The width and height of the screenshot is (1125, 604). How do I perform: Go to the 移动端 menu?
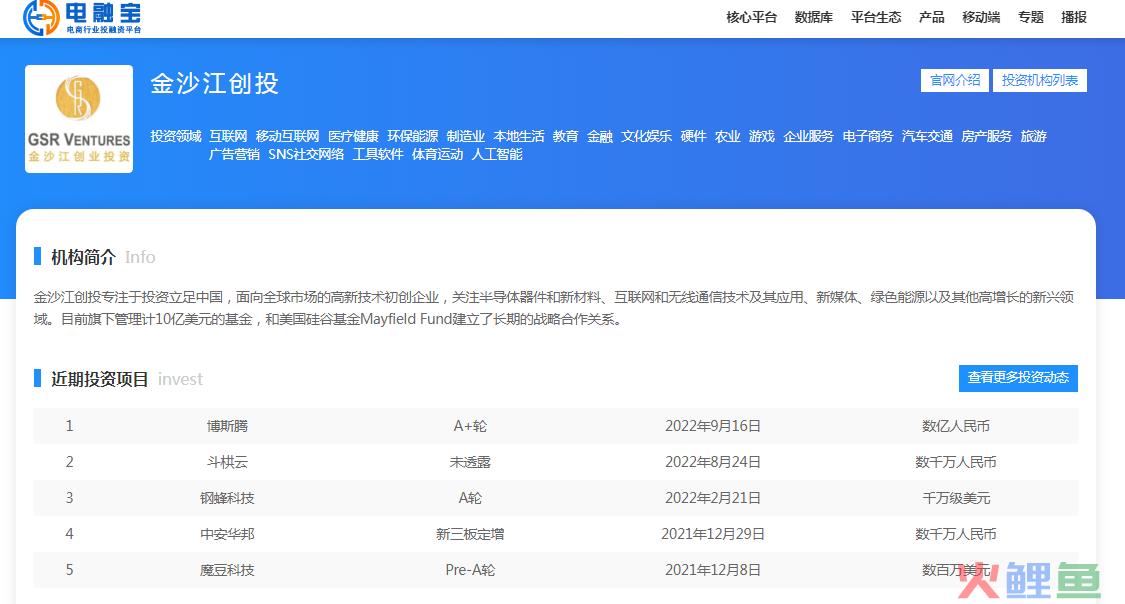(981, 17)
